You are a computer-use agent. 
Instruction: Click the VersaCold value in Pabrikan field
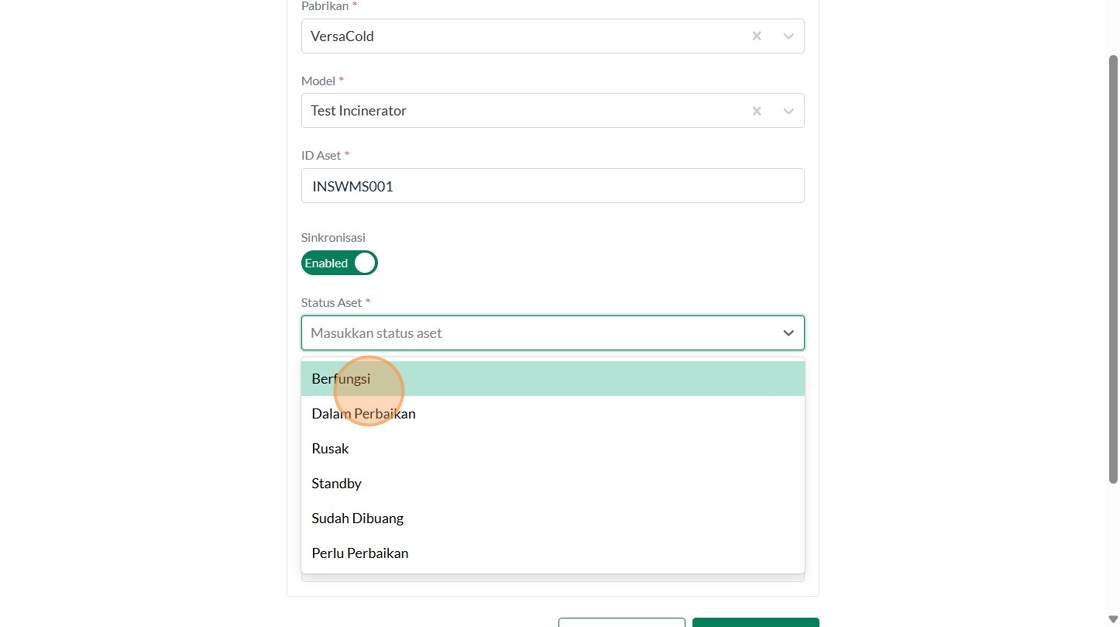point(342,36)
